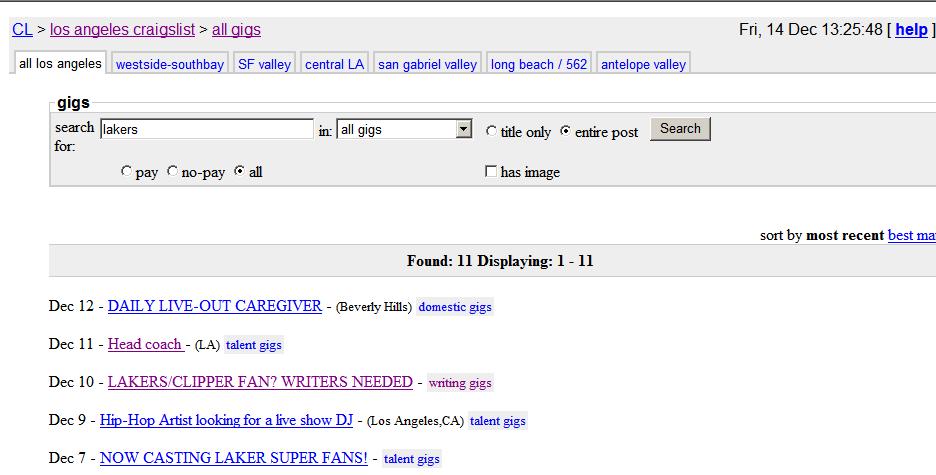Choose the 'pay' gigs filter

point(126,172)
